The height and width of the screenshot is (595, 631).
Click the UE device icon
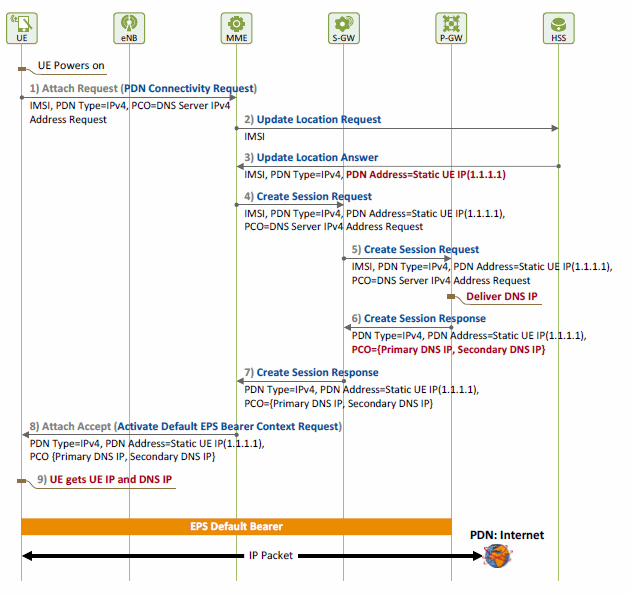coord(22,28)
